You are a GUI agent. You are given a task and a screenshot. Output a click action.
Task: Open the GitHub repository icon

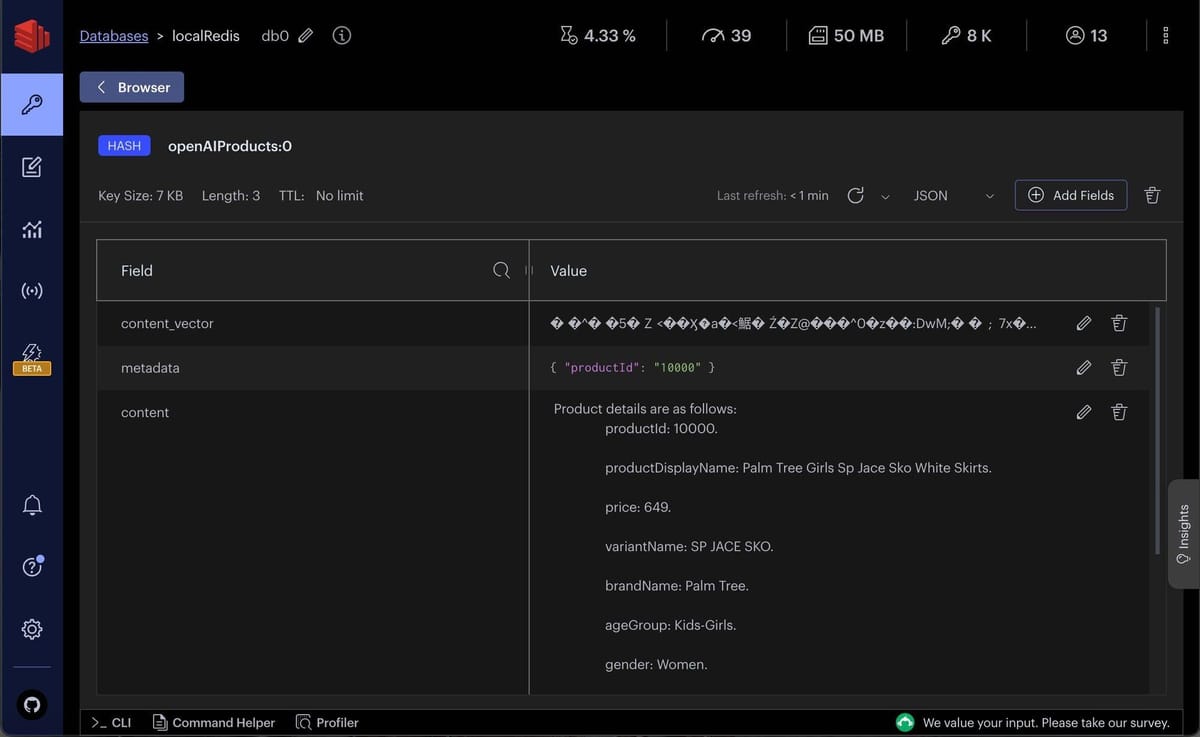point(31,704)
